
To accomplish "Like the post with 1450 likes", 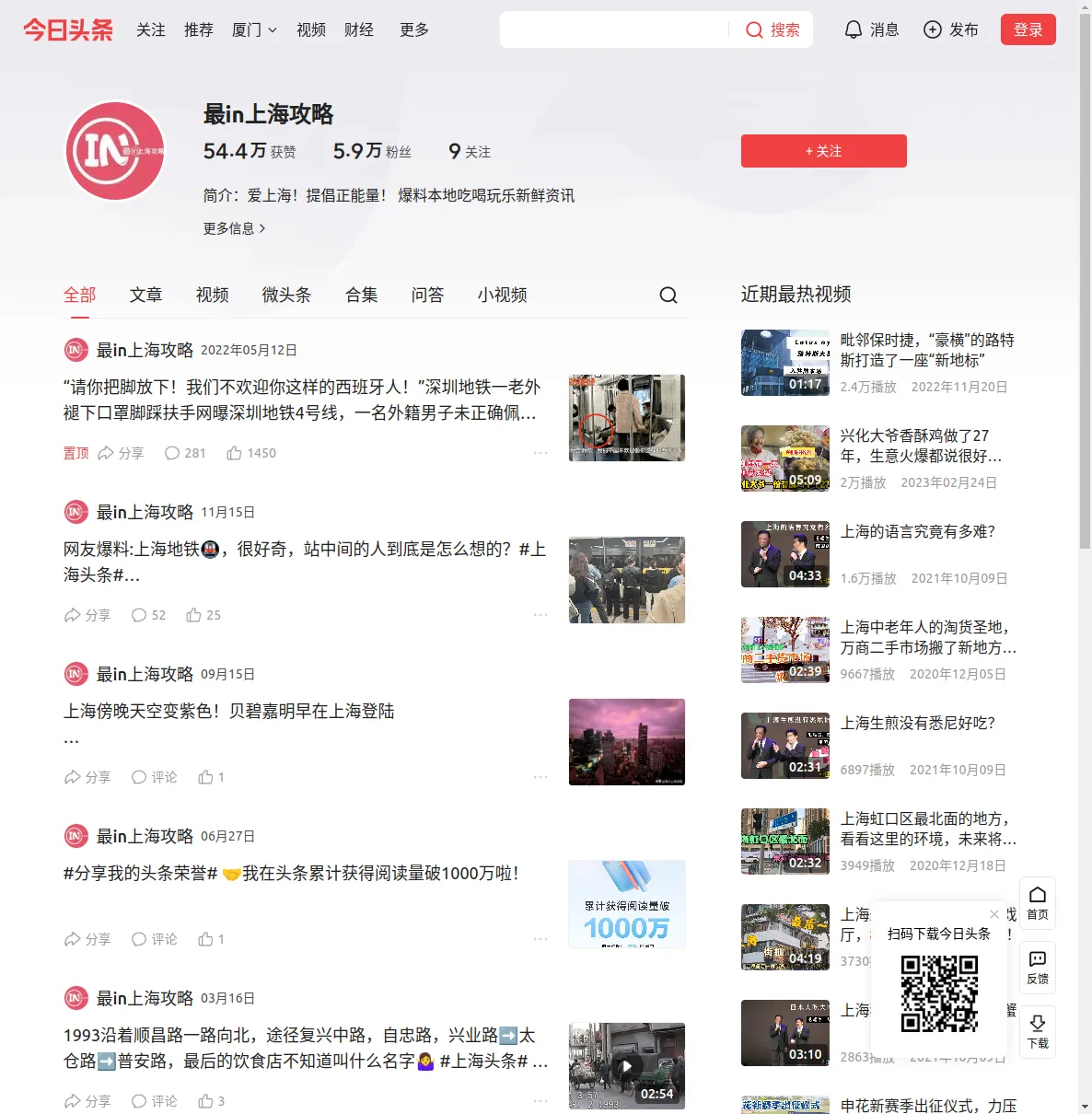I will [251, 453].
